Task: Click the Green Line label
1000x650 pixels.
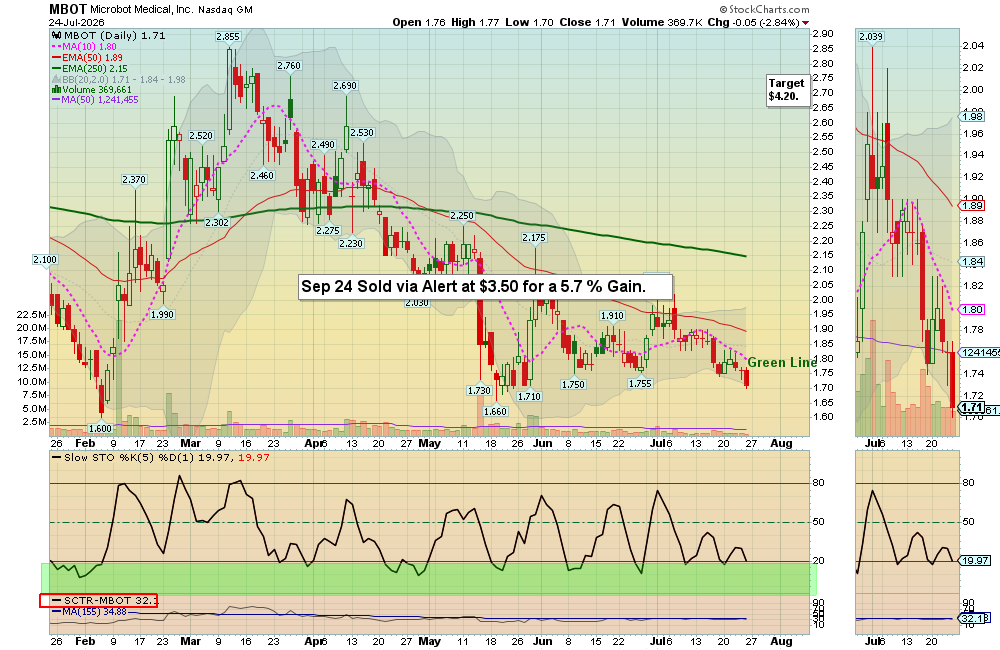Action: coord(782,362)
